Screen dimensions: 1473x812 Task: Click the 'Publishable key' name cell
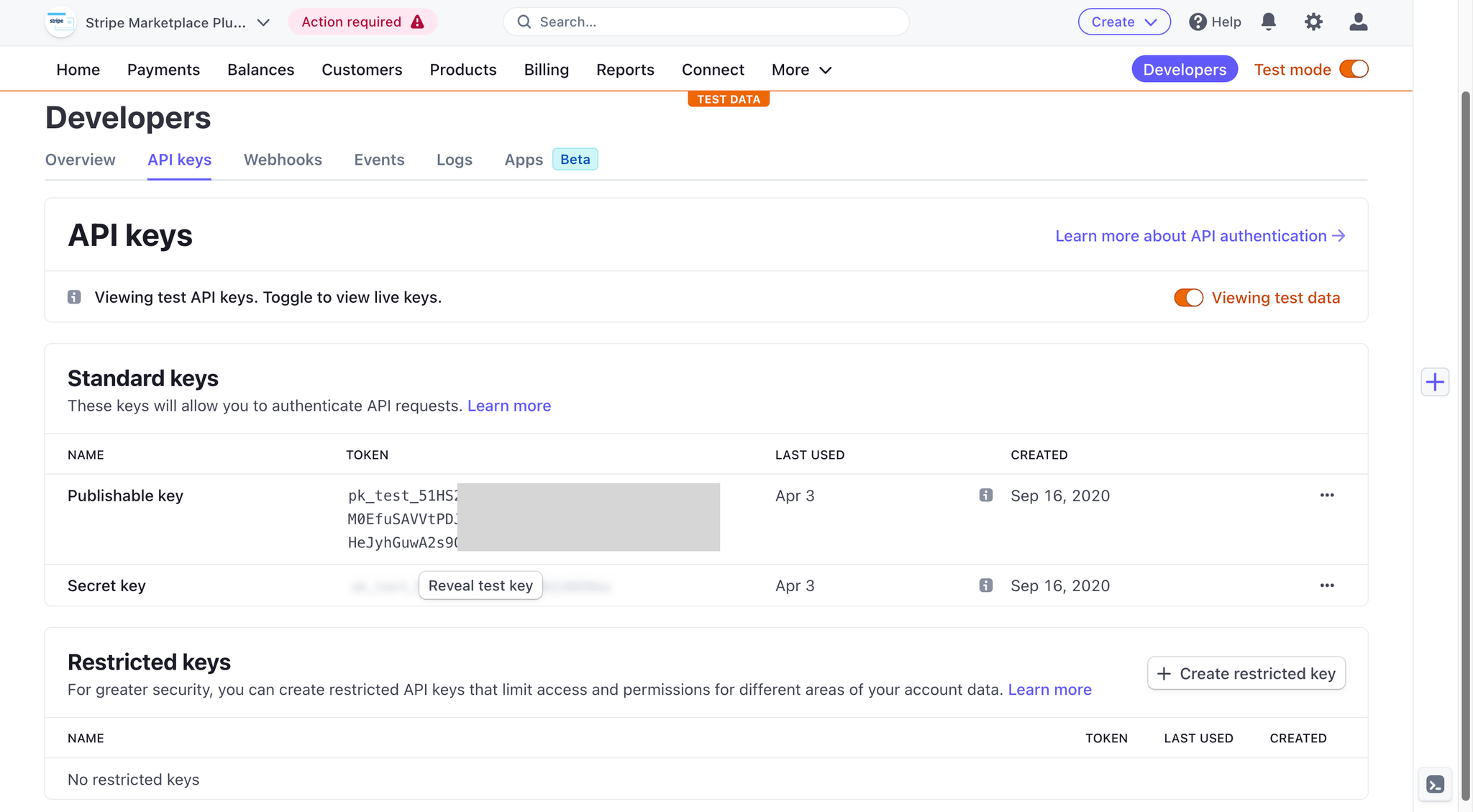point(125,496)
